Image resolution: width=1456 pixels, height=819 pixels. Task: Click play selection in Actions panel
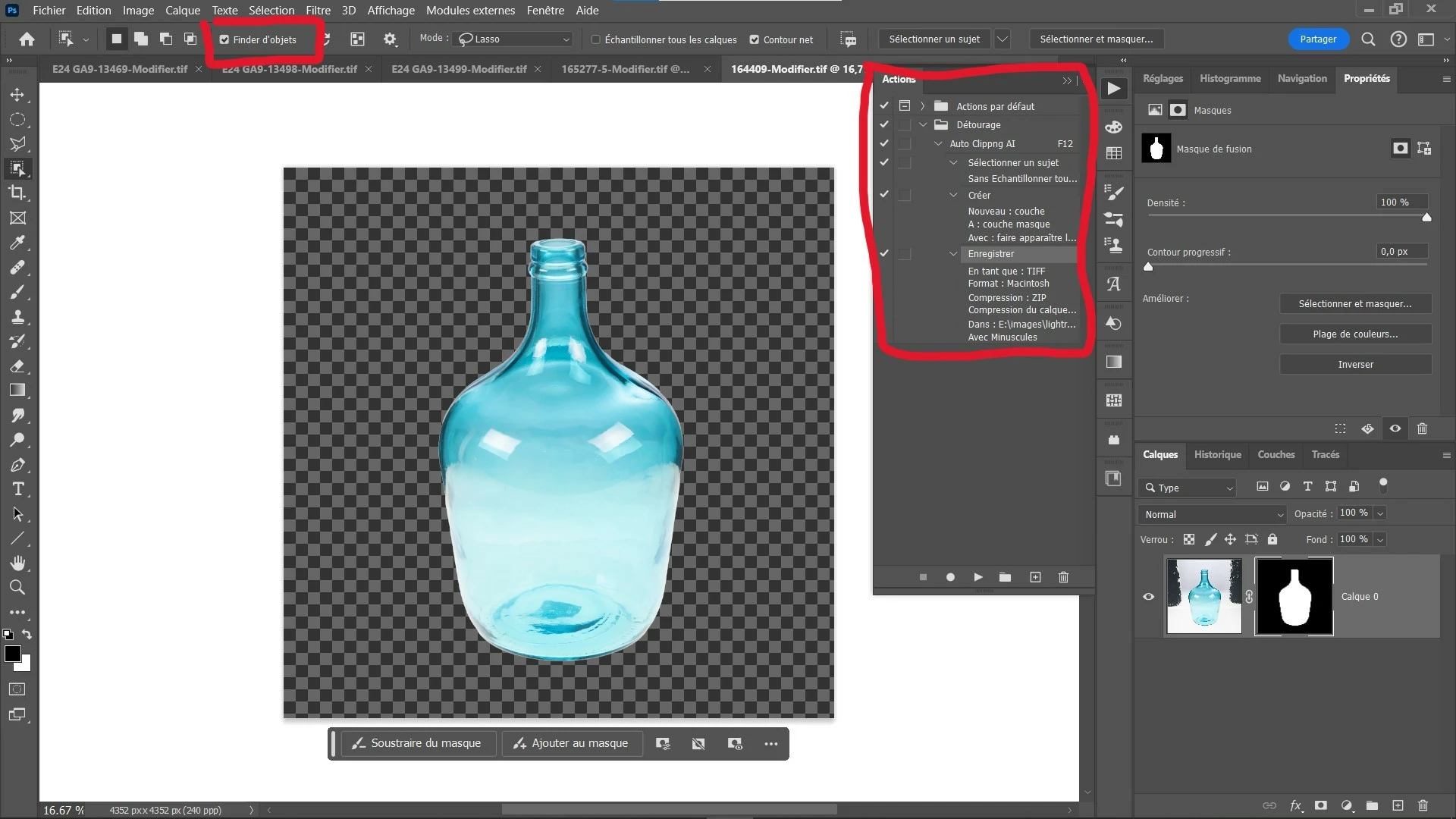(978, 577)
